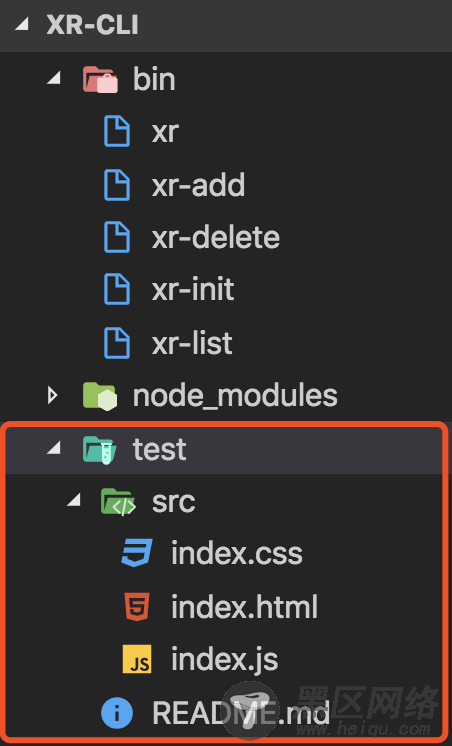The width and height of the screenshot is (452, 746).
Task: Expand the node_modules folder arrow
Action: pyautogui.click(x=53, y=395)
